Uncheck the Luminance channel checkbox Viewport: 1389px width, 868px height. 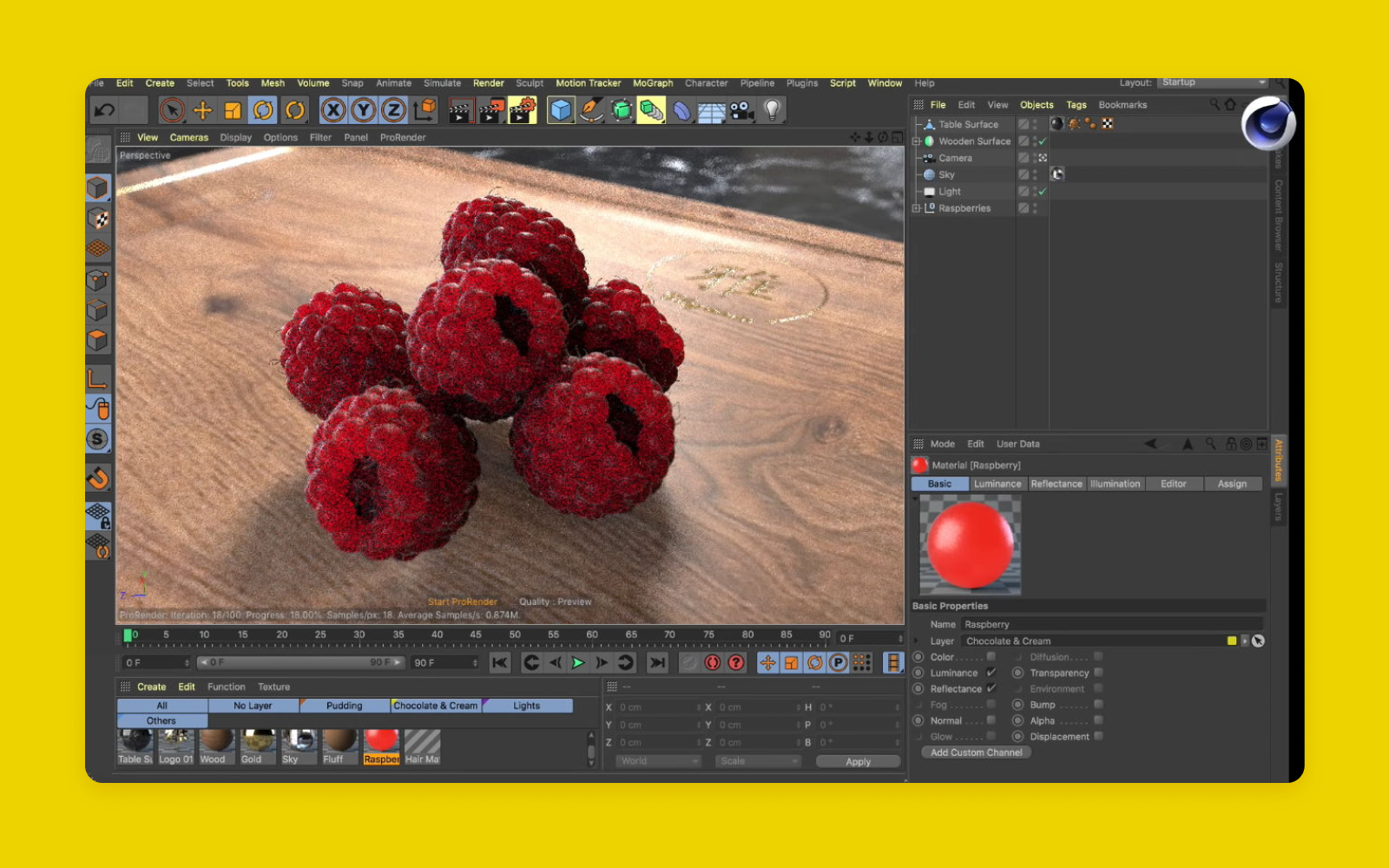[991, 673]
